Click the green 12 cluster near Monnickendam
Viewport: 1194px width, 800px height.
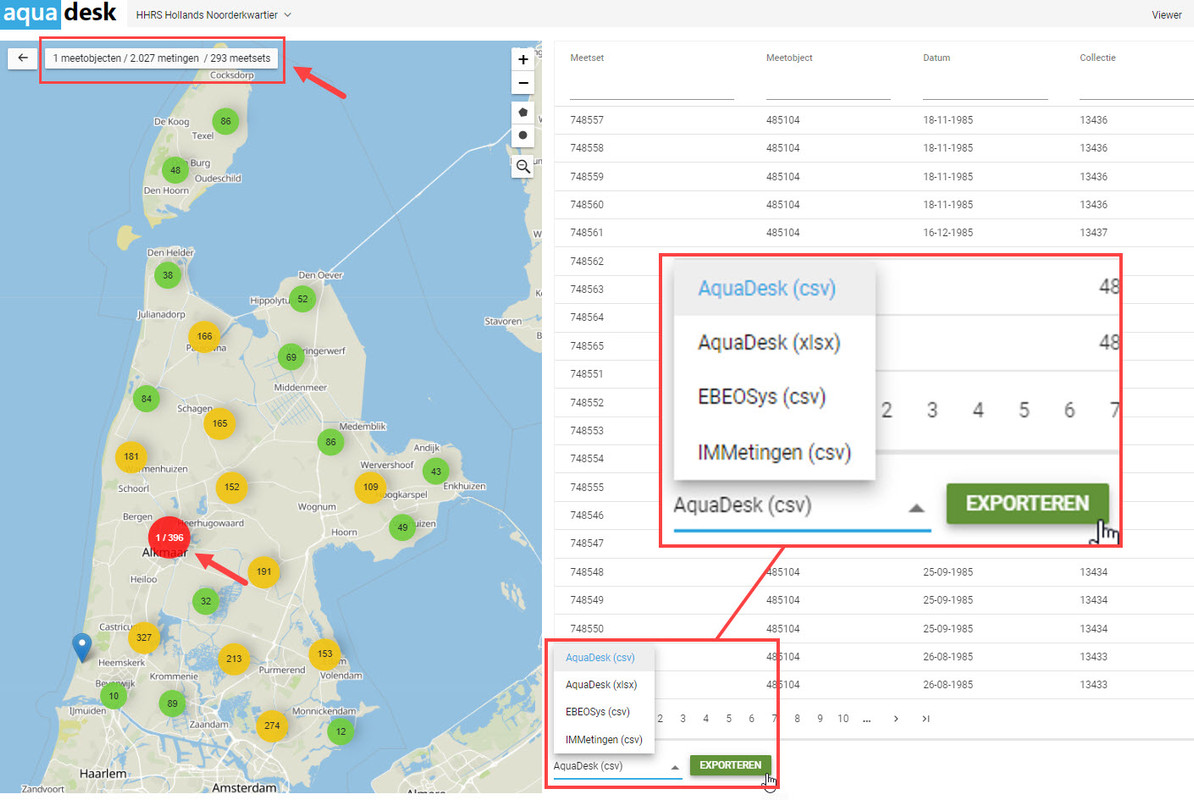click(340, 731)
